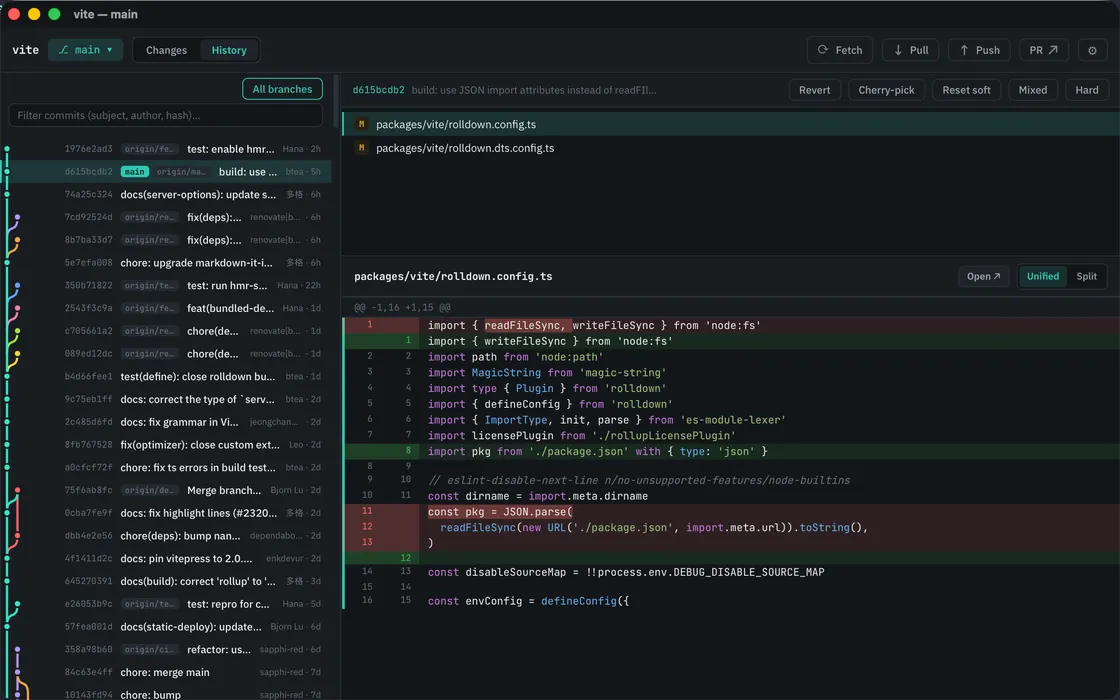
Task: Click origin/de tag on commit 75f6ab8fc
Action: [149, 490]
